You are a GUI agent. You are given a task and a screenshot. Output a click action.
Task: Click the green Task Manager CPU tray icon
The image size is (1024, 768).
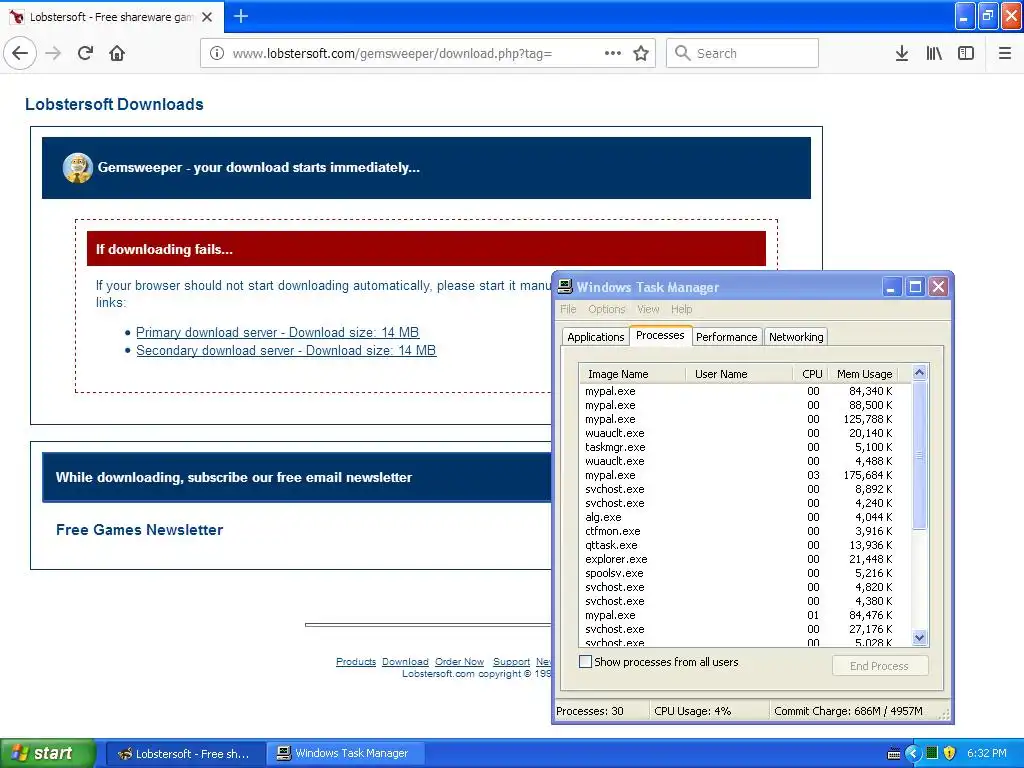point(932,753)
